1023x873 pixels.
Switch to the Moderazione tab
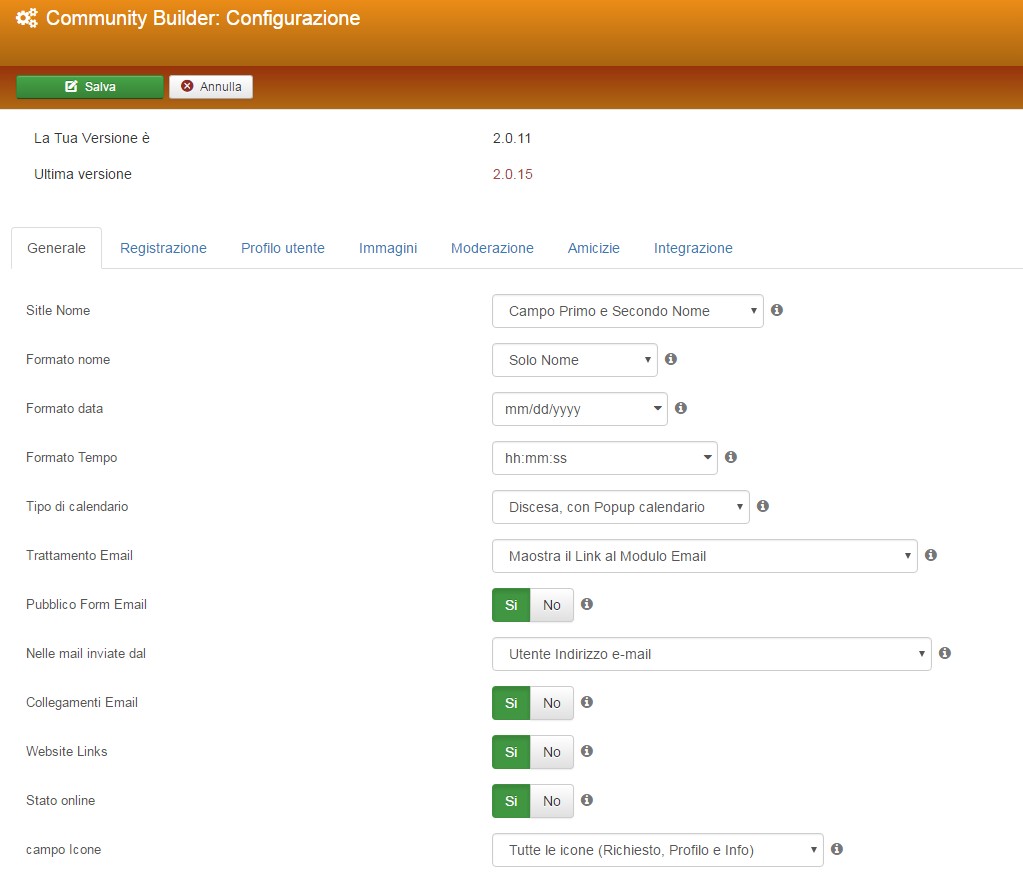[492, 248]
